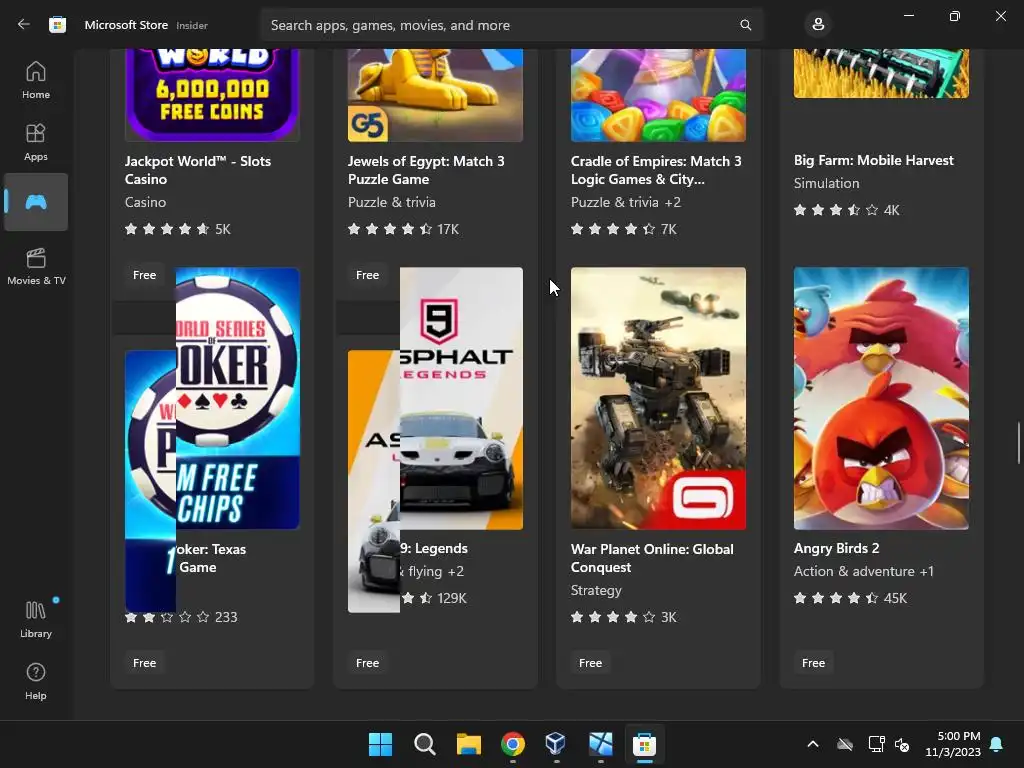
Task: Click the Microsoft Store logo icon
Action: click(57, 25)
